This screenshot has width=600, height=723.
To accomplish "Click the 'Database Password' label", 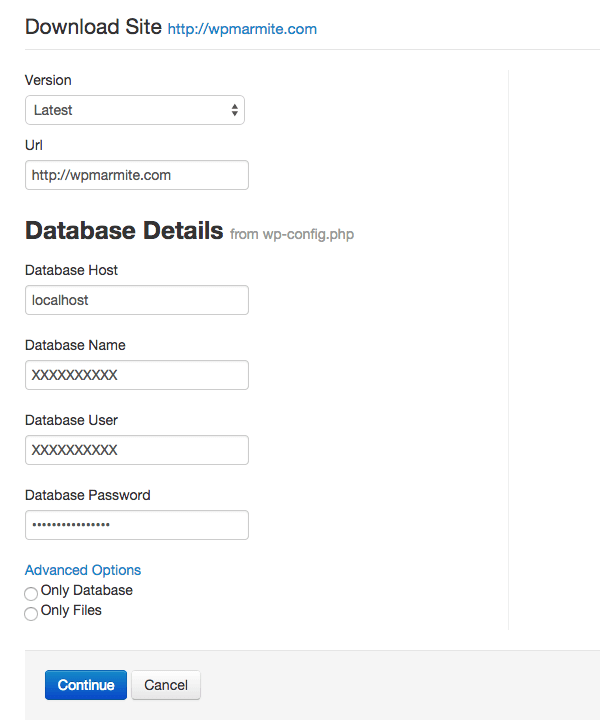I will point(88,495).
